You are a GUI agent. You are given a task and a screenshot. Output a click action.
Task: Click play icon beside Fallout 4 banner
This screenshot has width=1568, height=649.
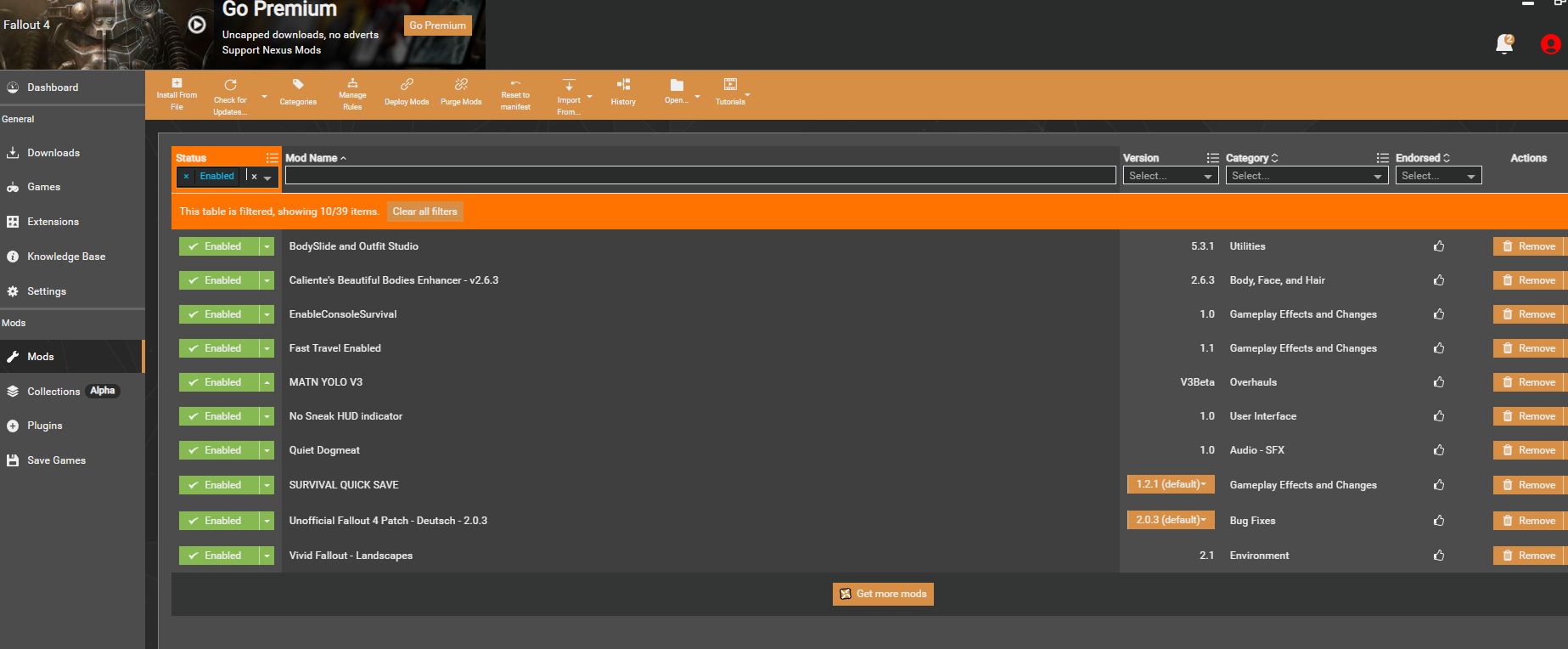pos(197,25)
